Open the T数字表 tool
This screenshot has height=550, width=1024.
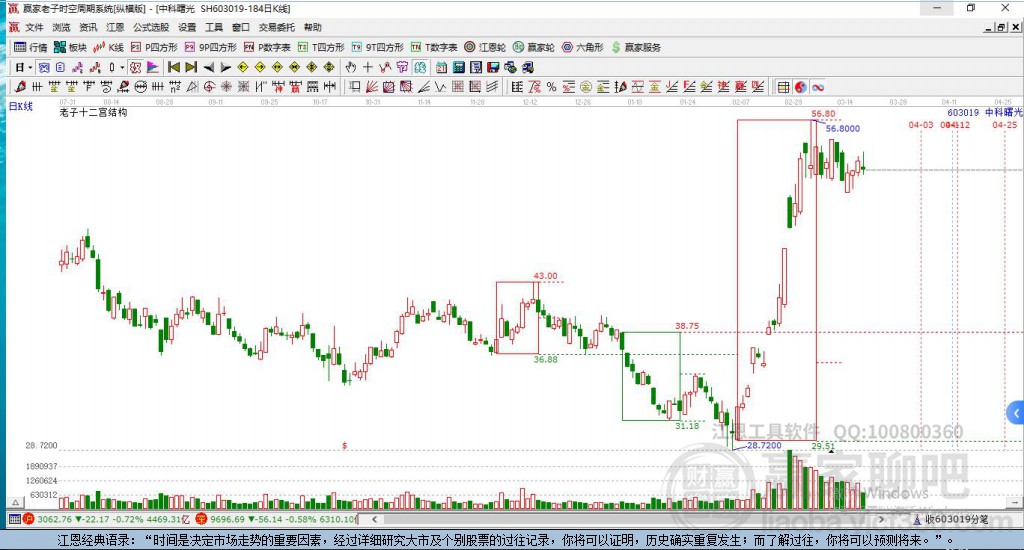coord(434,47)
